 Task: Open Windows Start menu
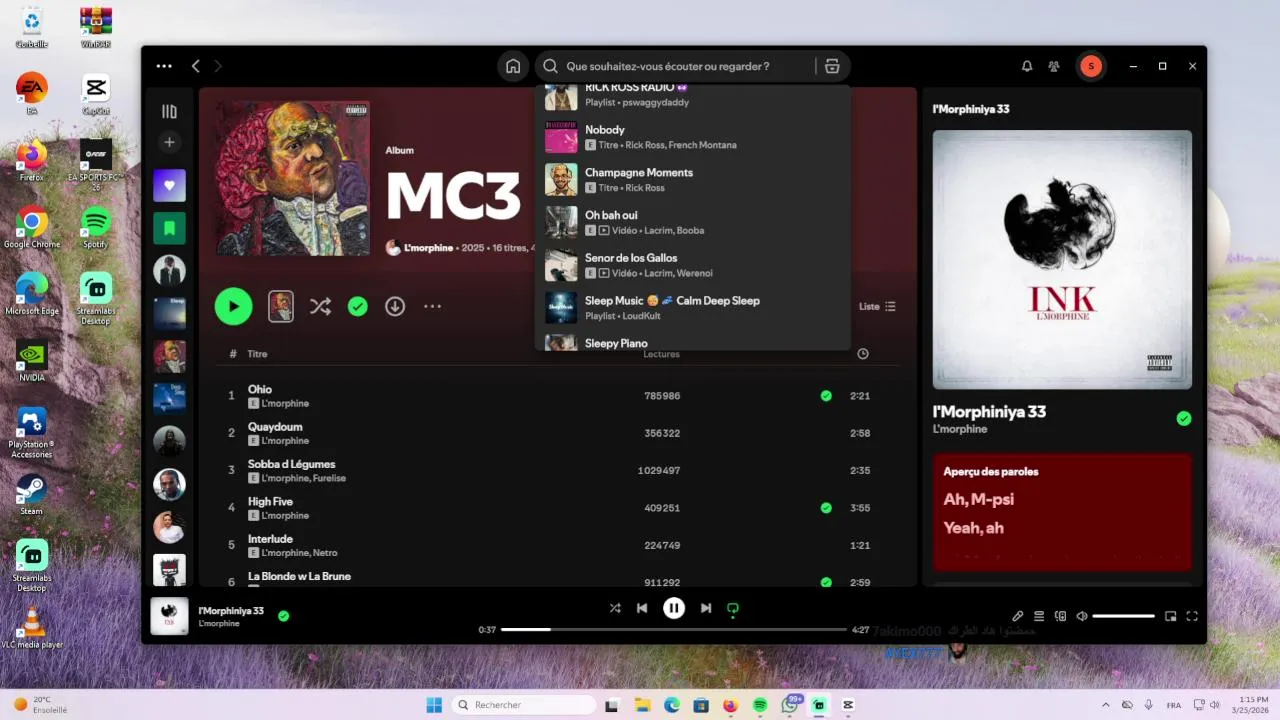click(434, 705)
